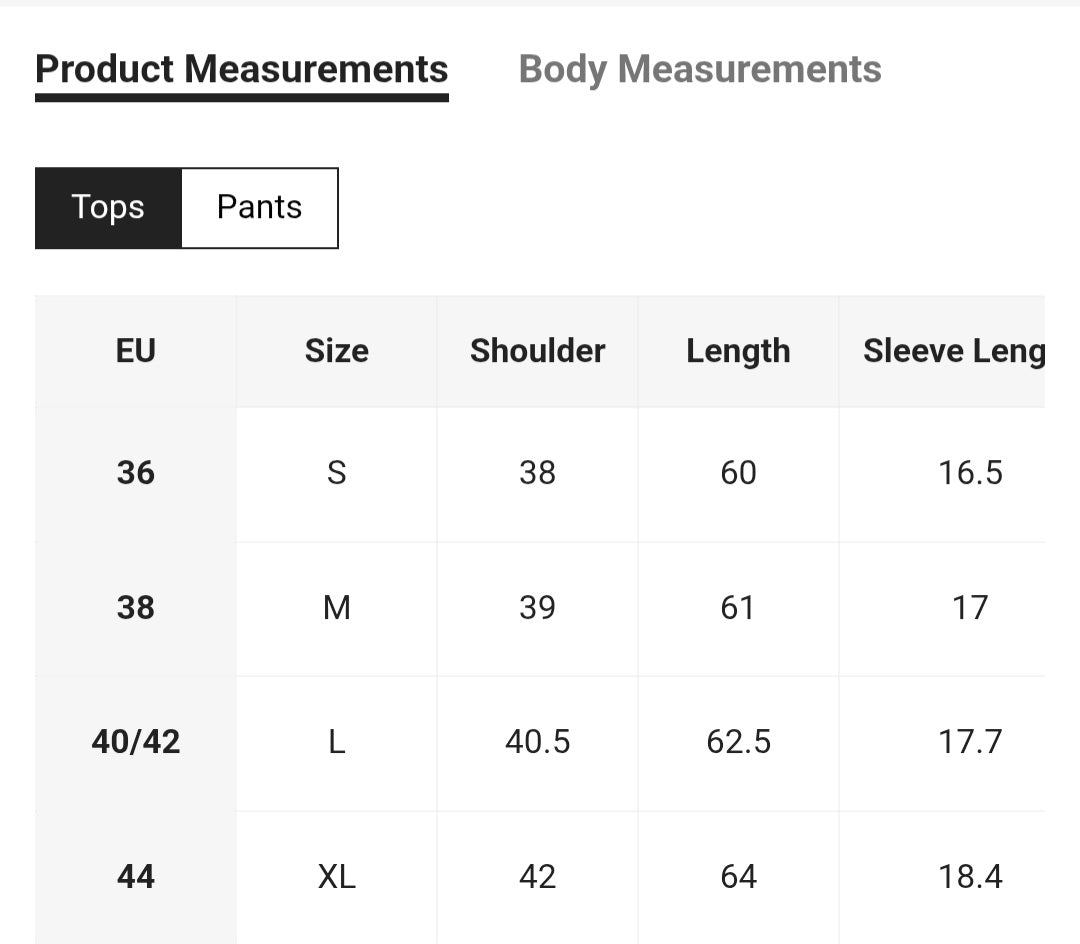Viewport: 1080px width, 944px height.
Task: Switch to the Product Measurements tab
Action: tap(241, 70)
